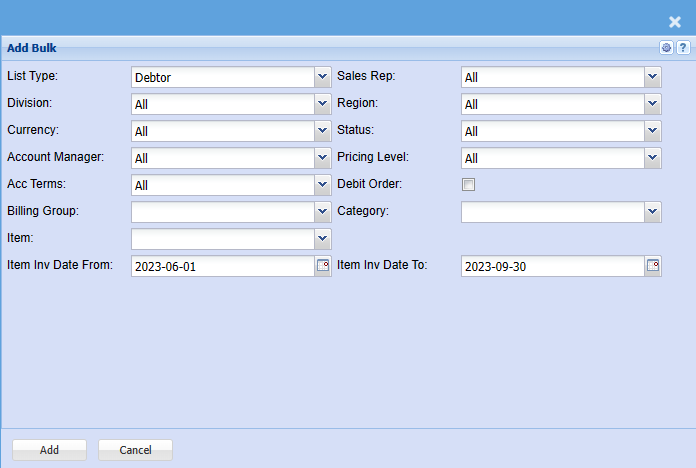Viewport: 696px width, 468px height.
Task: Expand the Sales Rep dropdown arrow
Action: pos(652,77)
